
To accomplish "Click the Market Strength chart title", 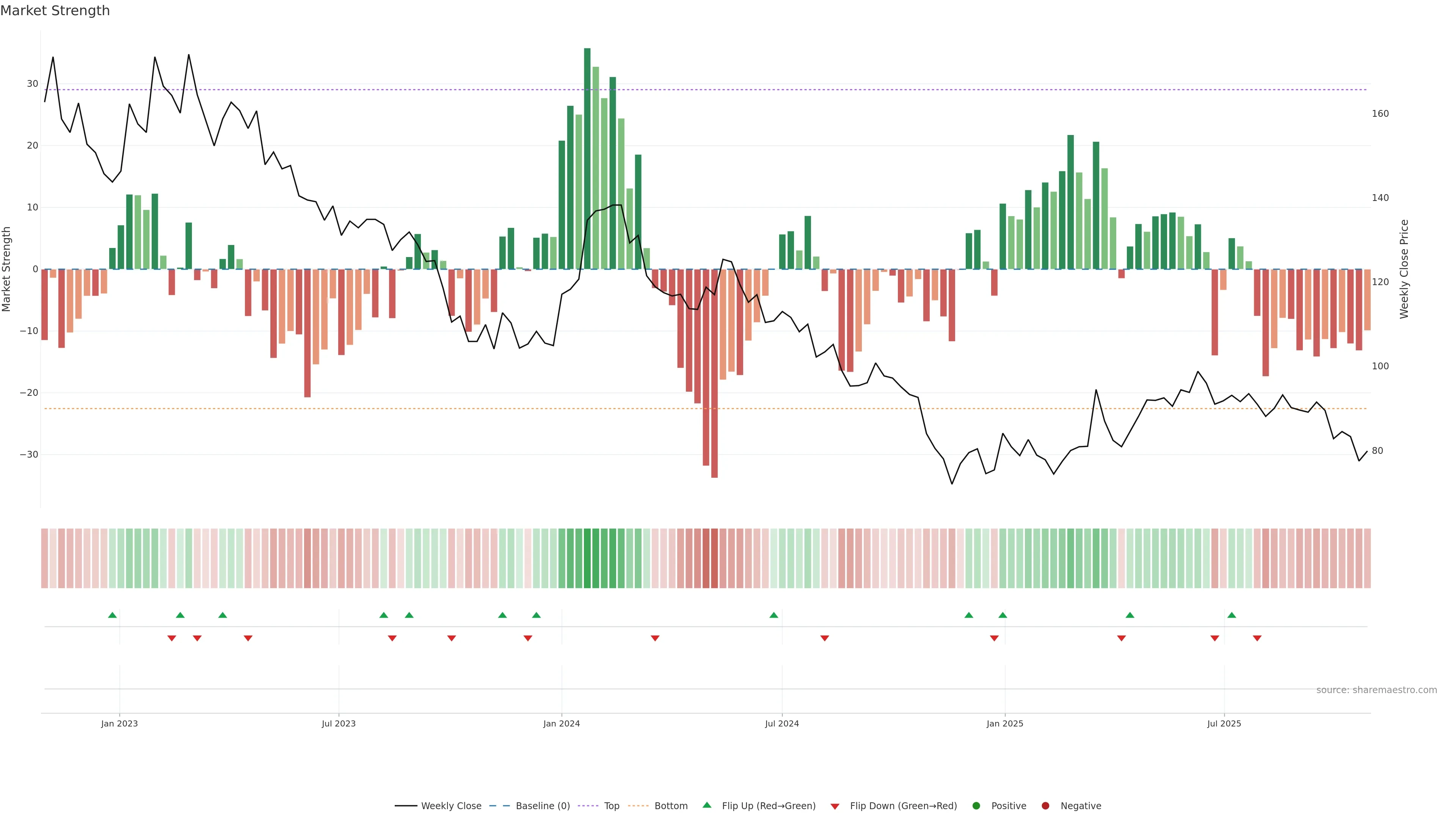I will 55,11.
